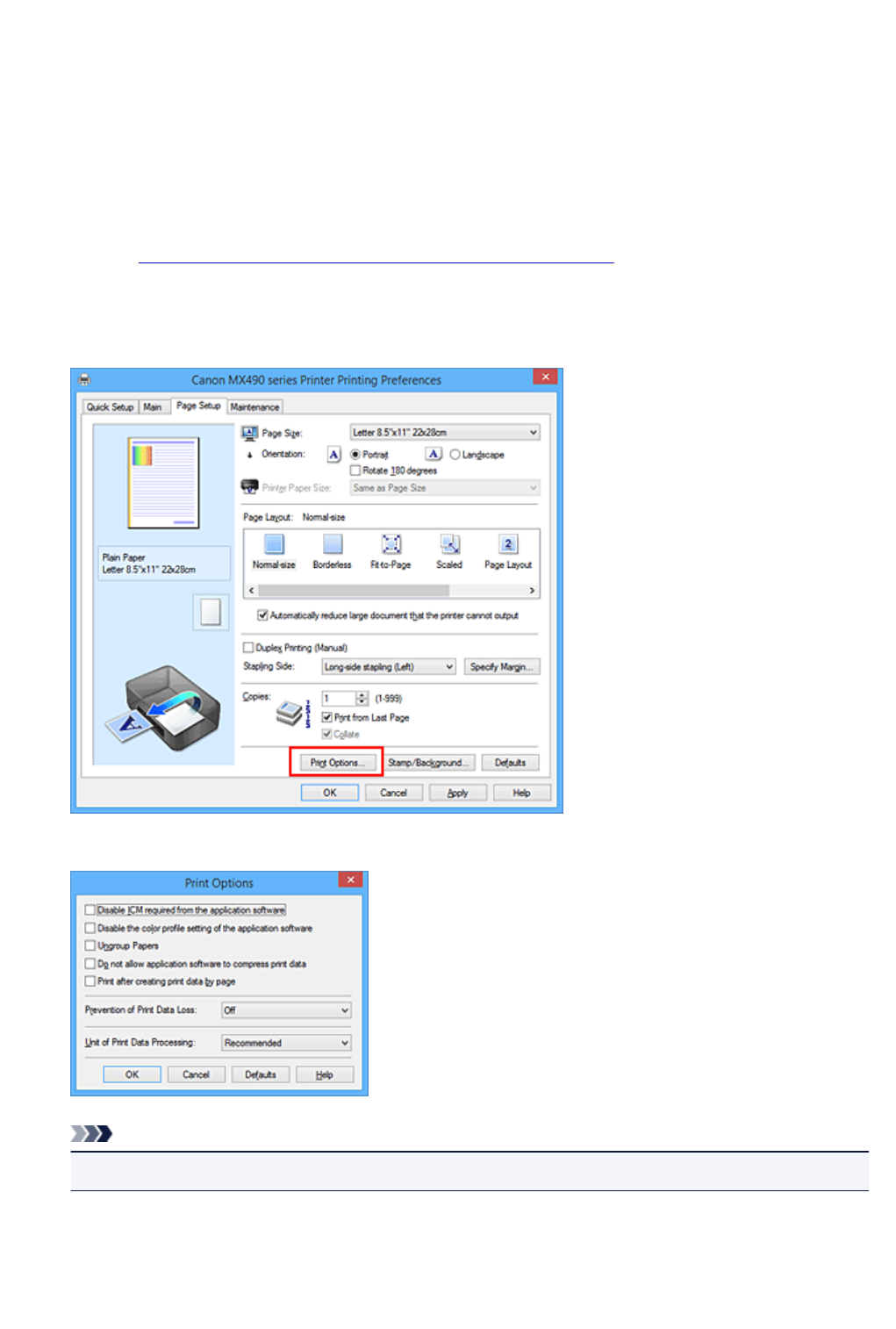Check Disable the color profile setting
This screenshot has height=1329, width=896.
pyautogui.click(x=90, y=928)
